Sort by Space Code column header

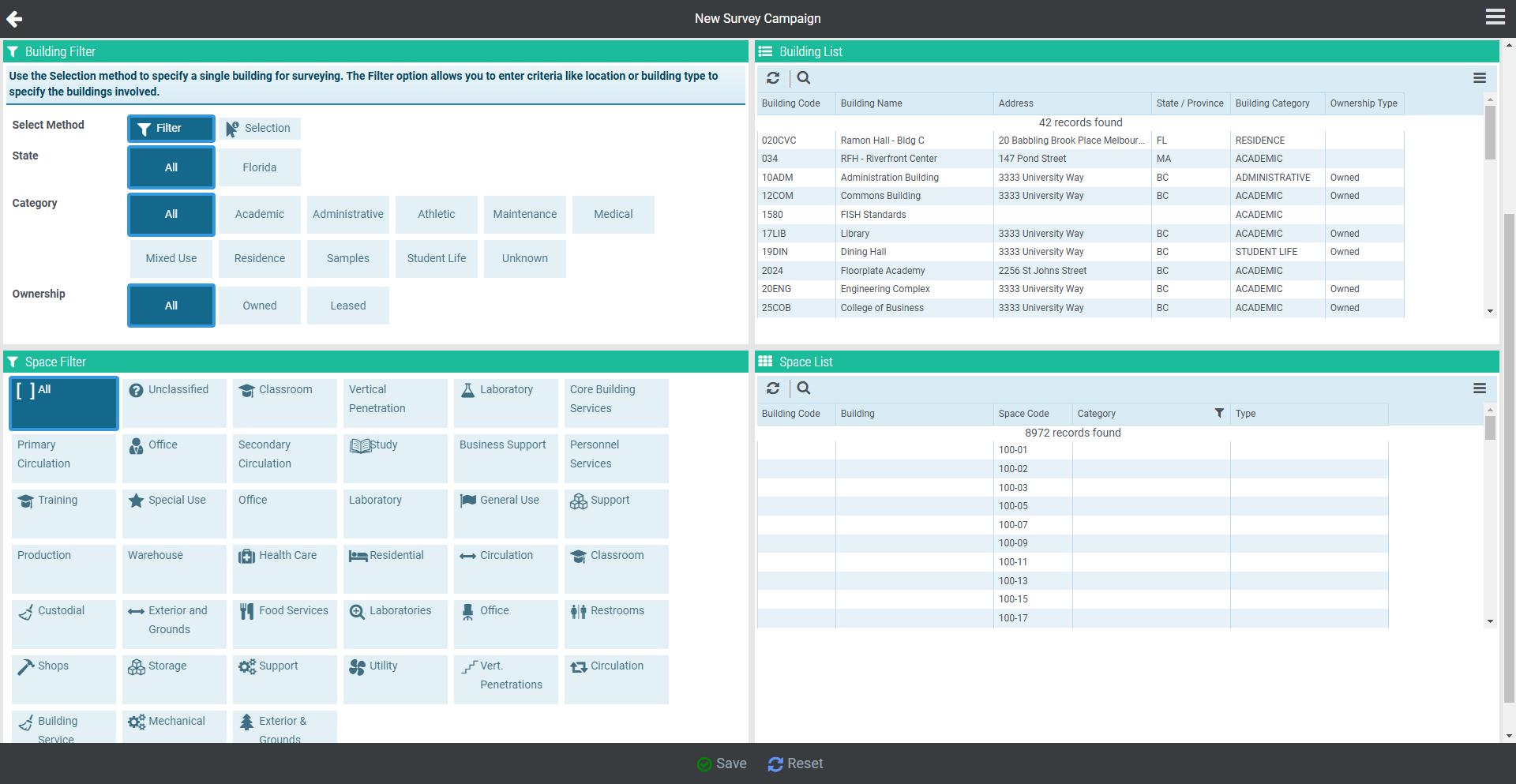pyautogui.click(x=1033, y=414)
